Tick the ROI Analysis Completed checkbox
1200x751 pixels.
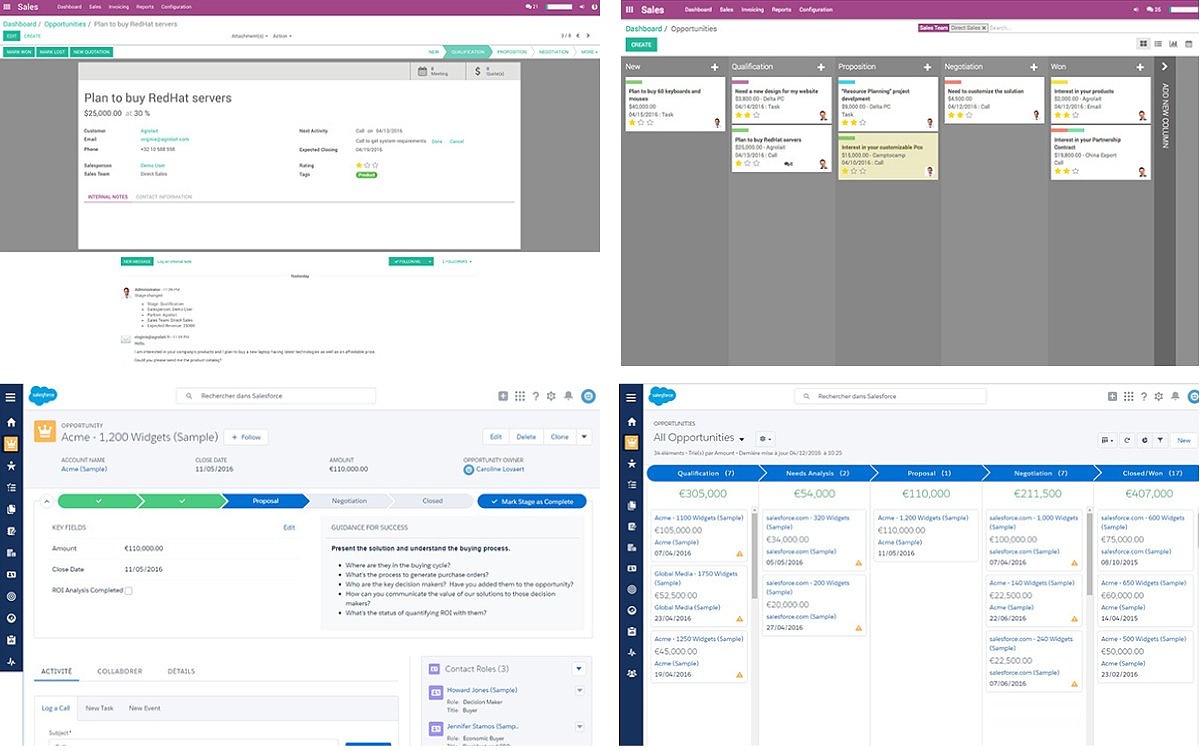(x=128, y=591)
